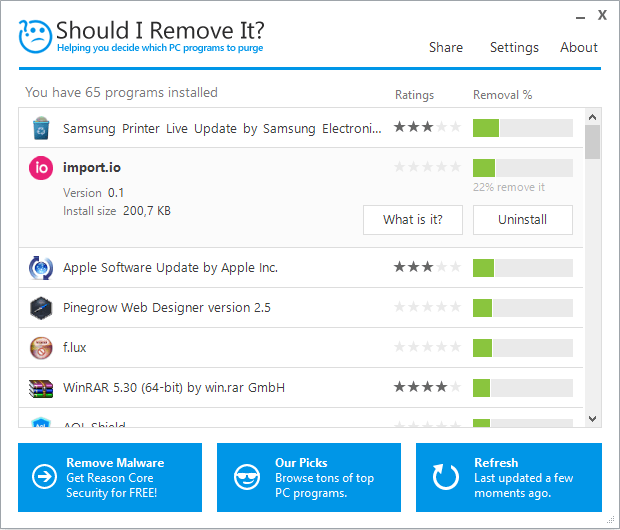This screenshot has height=530, width=620.
Task: Click the f.lux empty star rating
Action: tap(427, 347)
